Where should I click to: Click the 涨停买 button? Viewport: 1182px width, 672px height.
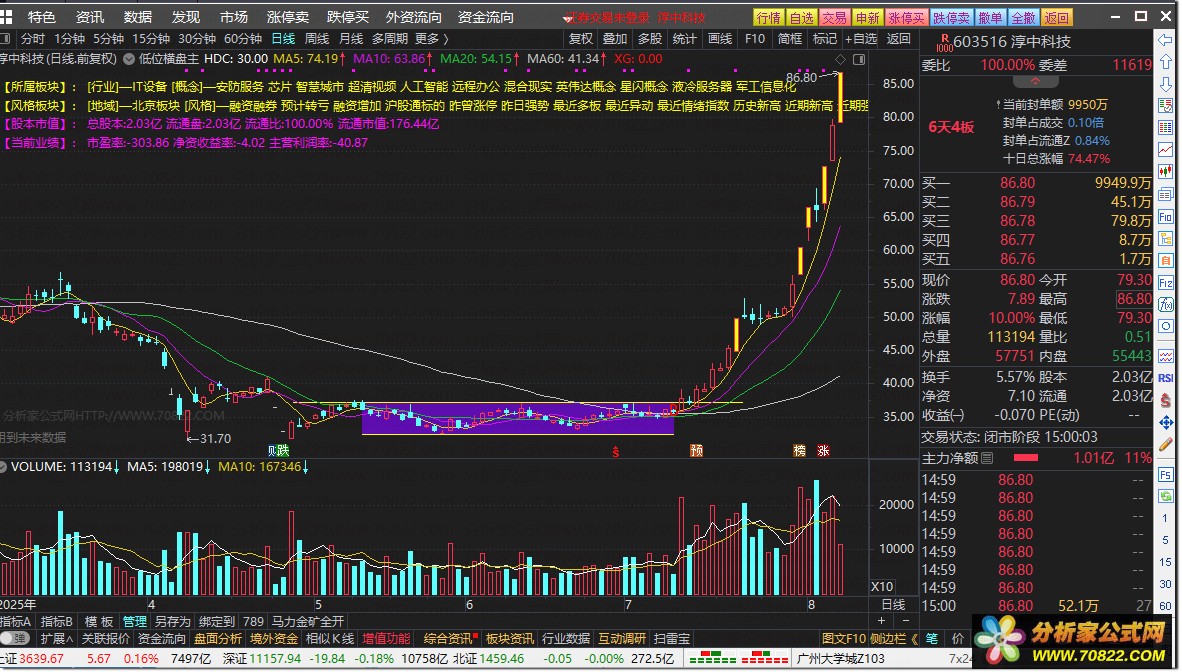(x=906, y=17)
